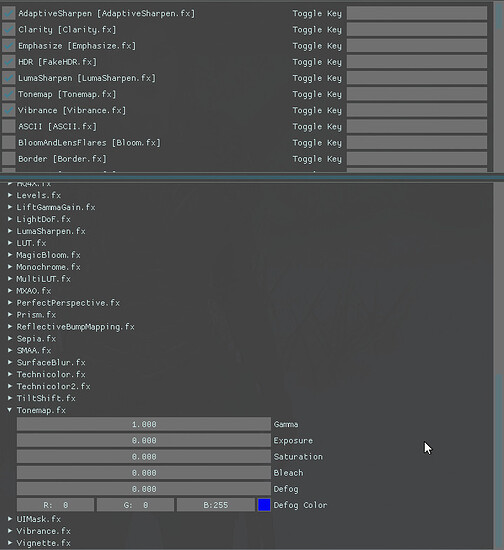Click the Clarity toggle key field
Screen dimensions: 504x550
pos(417,29)
